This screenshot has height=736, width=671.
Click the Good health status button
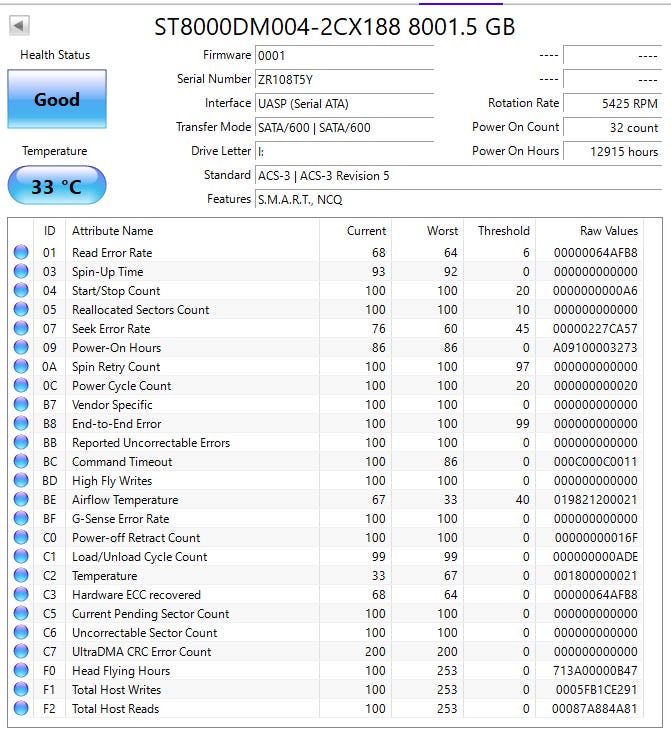pos(57,99)
